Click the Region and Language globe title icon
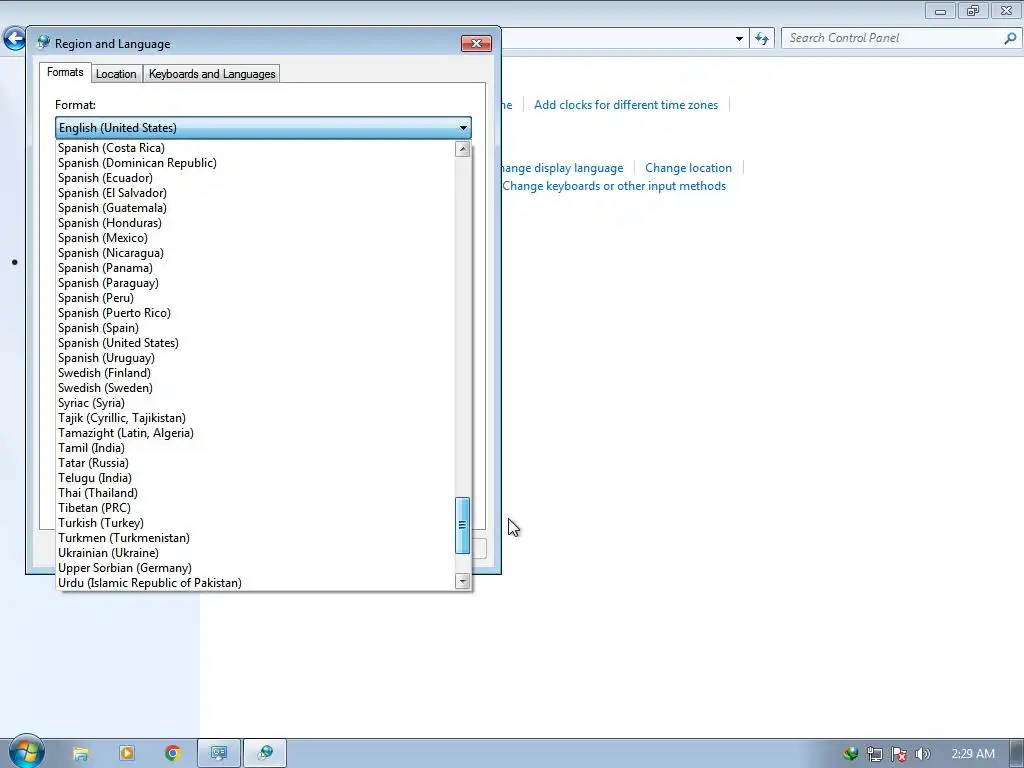 tap(43, 43)
